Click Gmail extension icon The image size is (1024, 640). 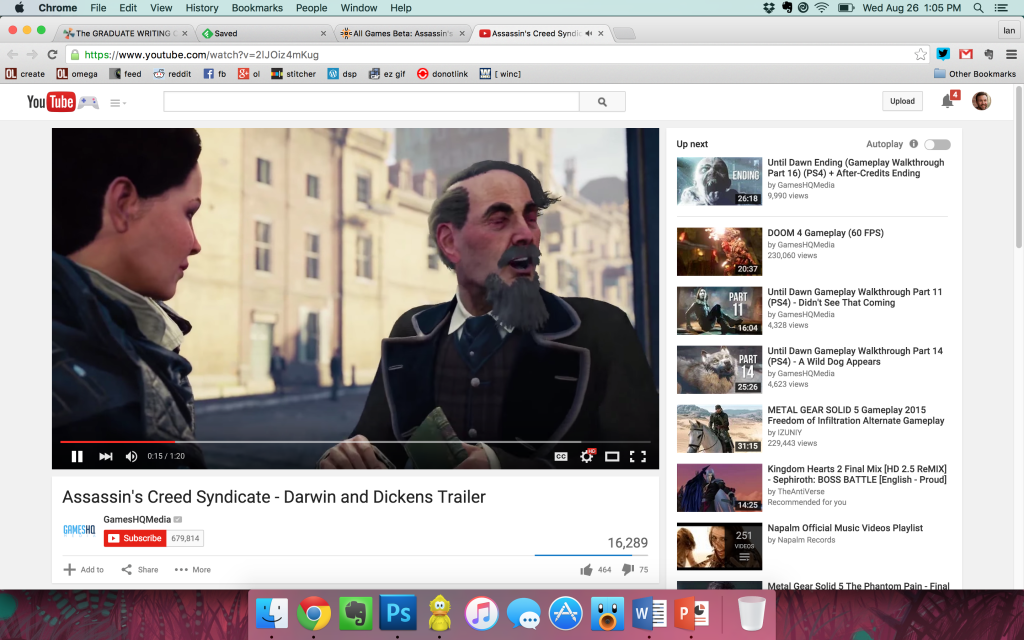point(966,54)
